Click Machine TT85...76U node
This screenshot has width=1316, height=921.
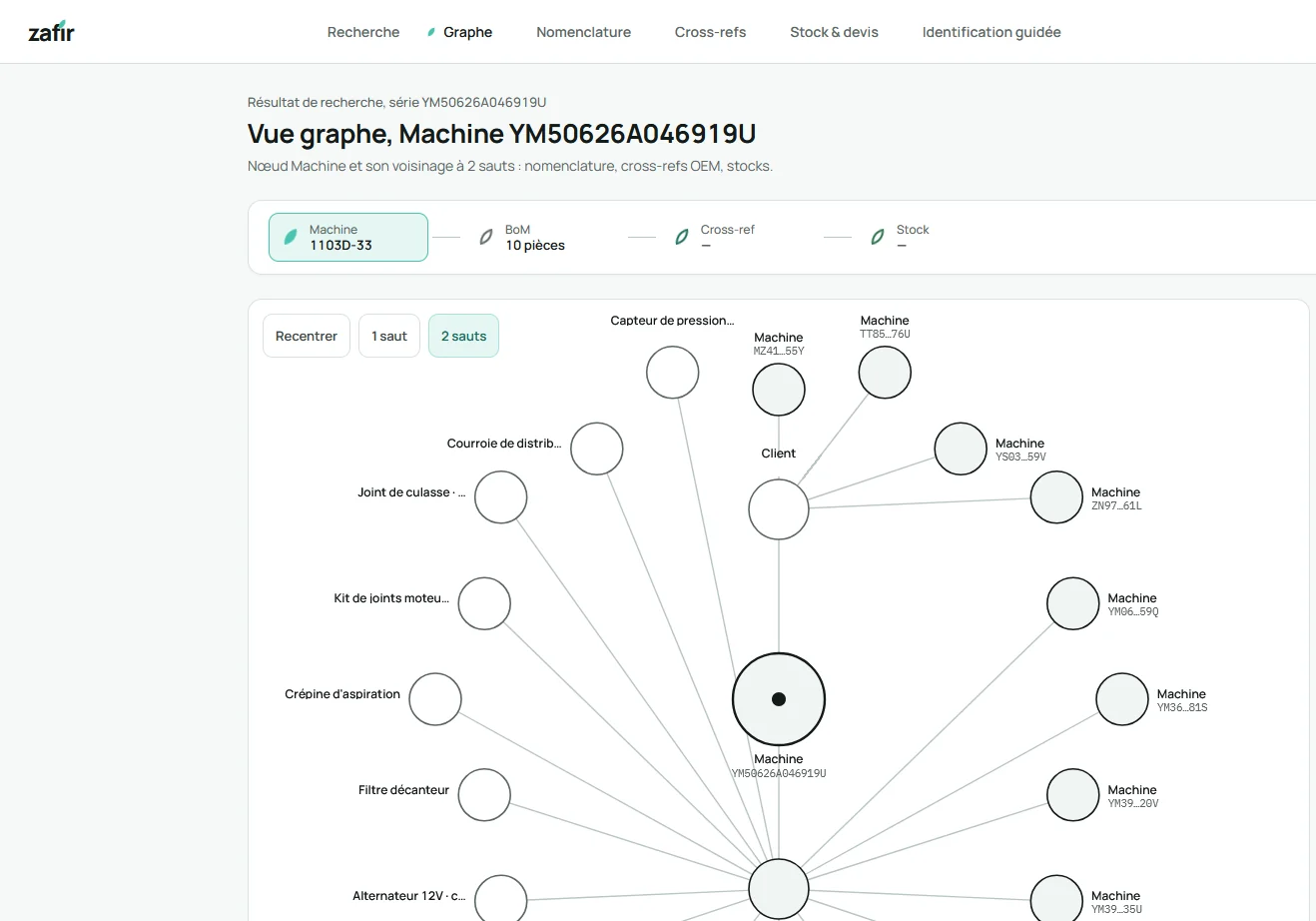[x=885, y=373]
